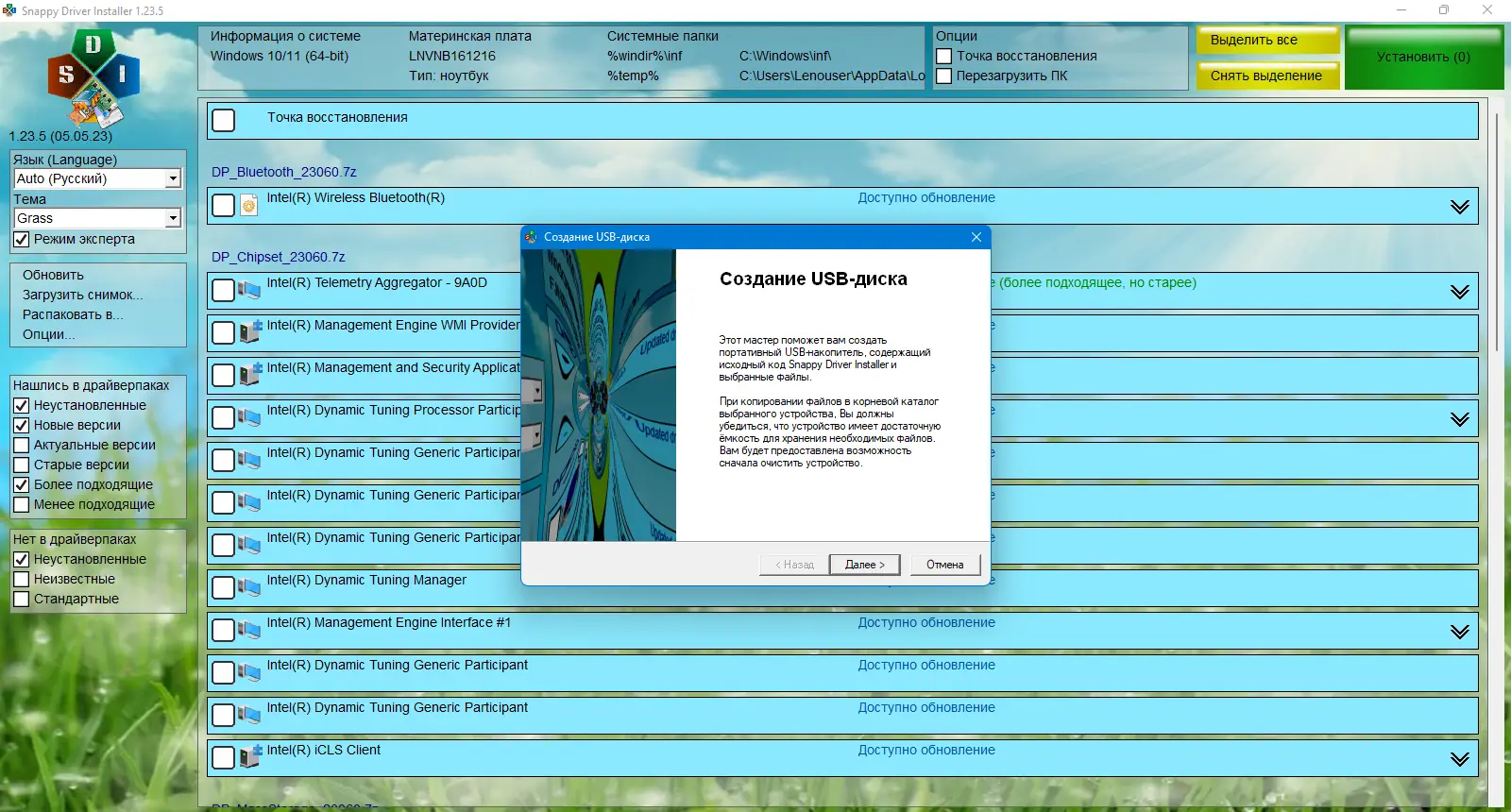Click the Windows 10/11 (64-bit) system info
Screen dimensions: 1511x812
point(280,56)
